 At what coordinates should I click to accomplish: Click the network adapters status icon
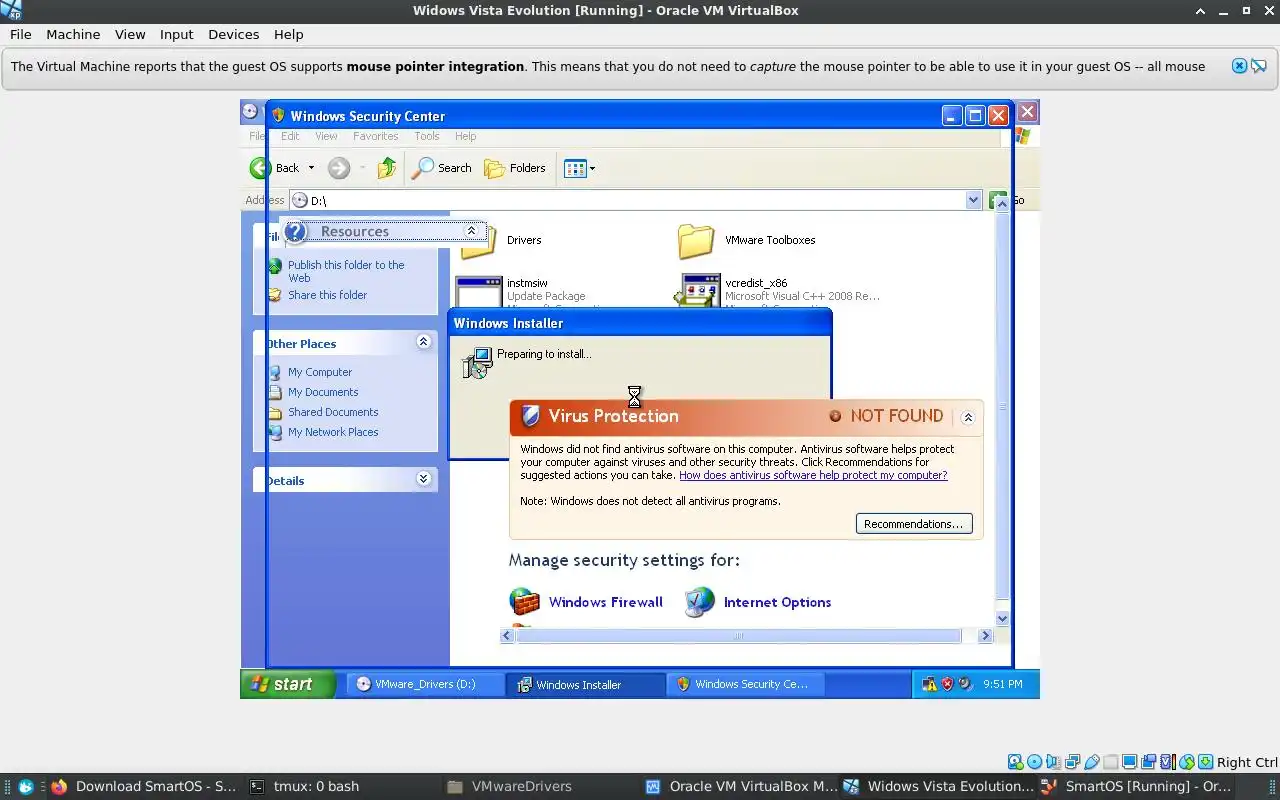(1073, 762)
